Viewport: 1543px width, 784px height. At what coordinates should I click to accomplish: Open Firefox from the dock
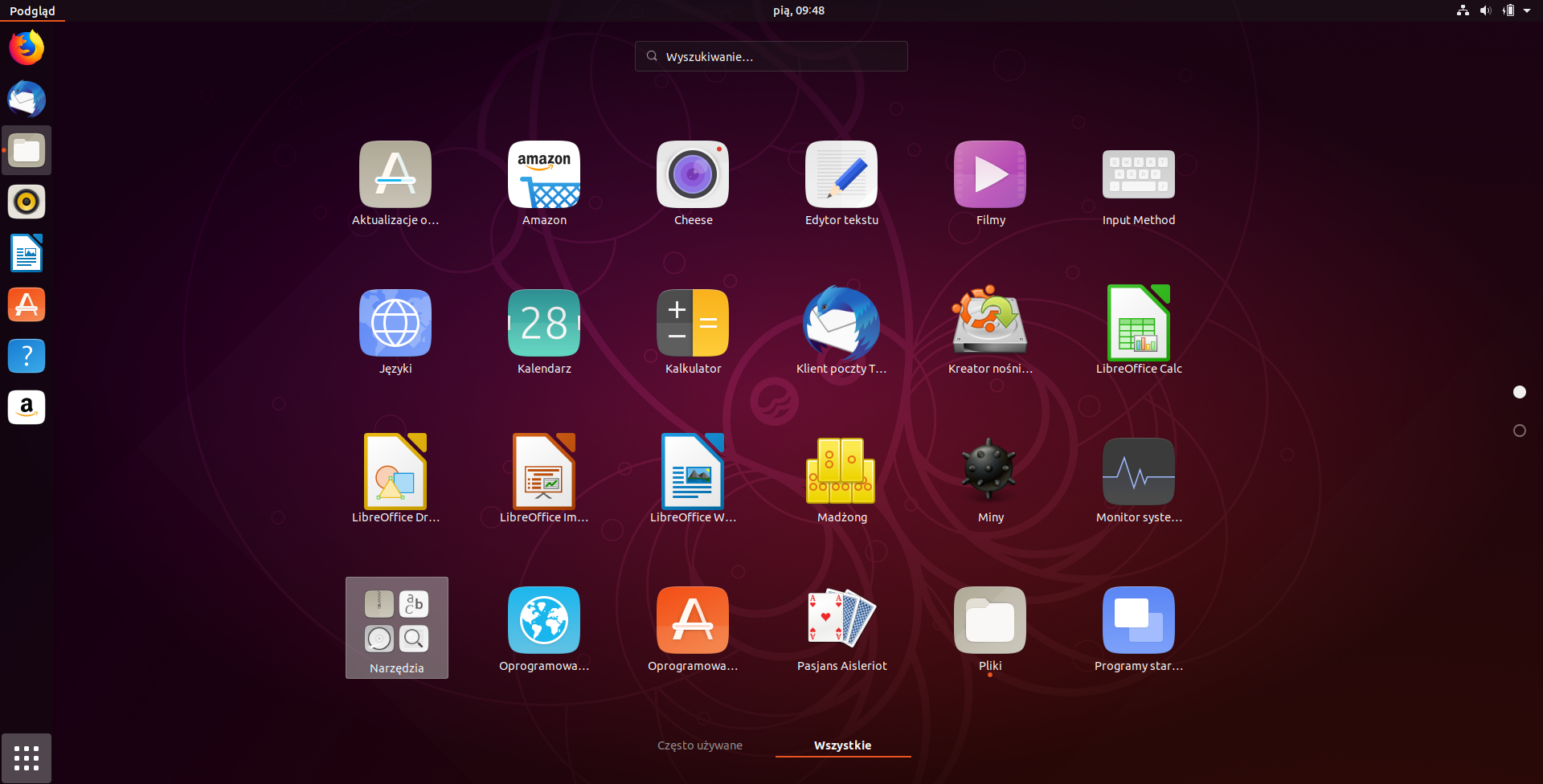pos(27,47)
